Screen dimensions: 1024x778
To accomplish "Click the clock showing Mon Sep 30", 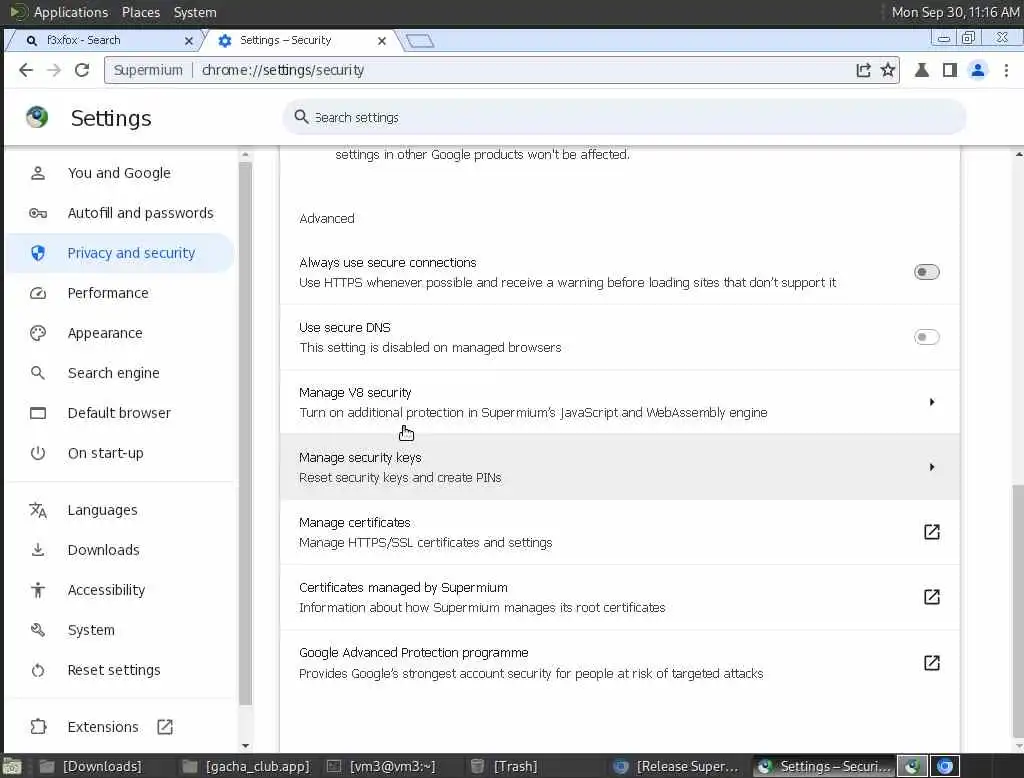I will pyautogui.click(x=955, y=12).
